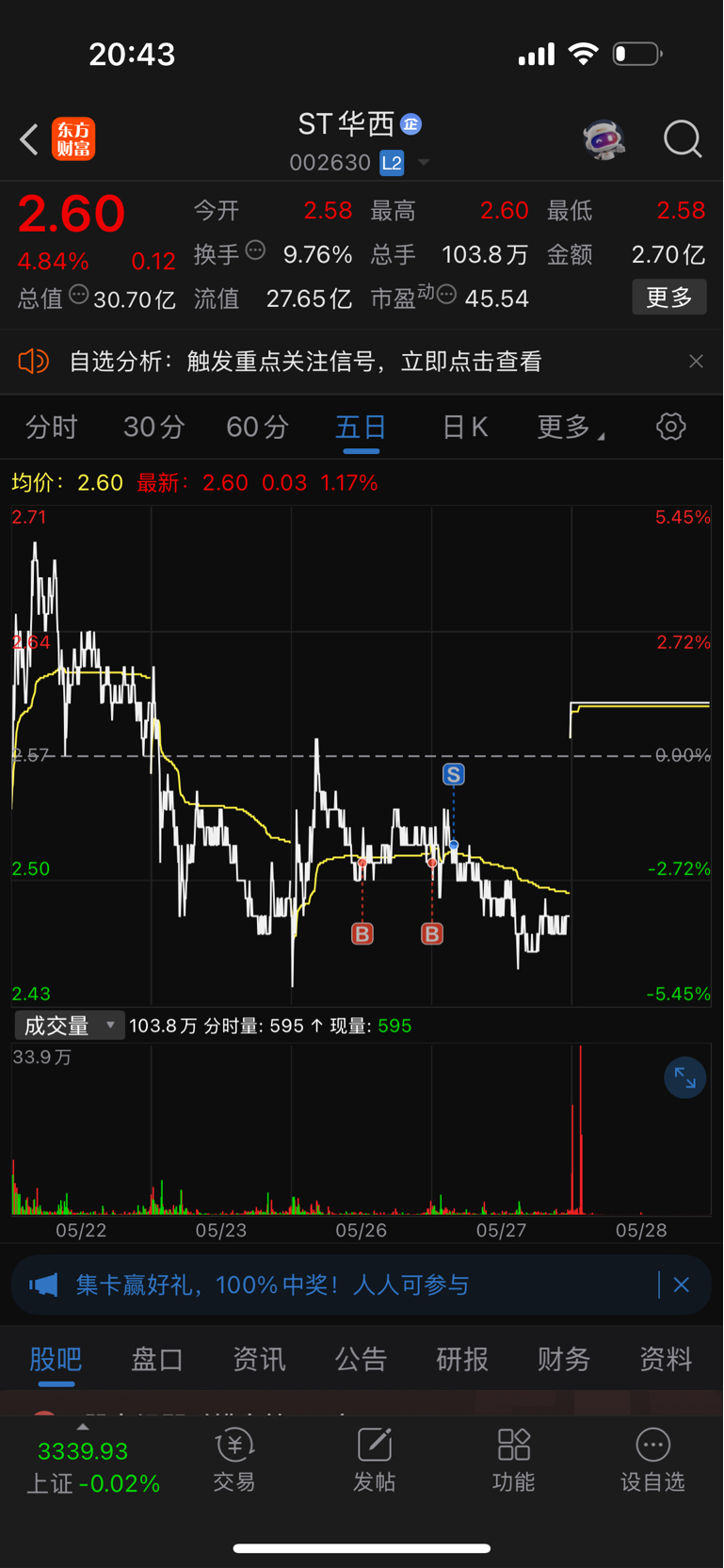Tap the speaker icon in 自选分析 notice
This screenshot has width=724, height=1568.
(33, 362)
